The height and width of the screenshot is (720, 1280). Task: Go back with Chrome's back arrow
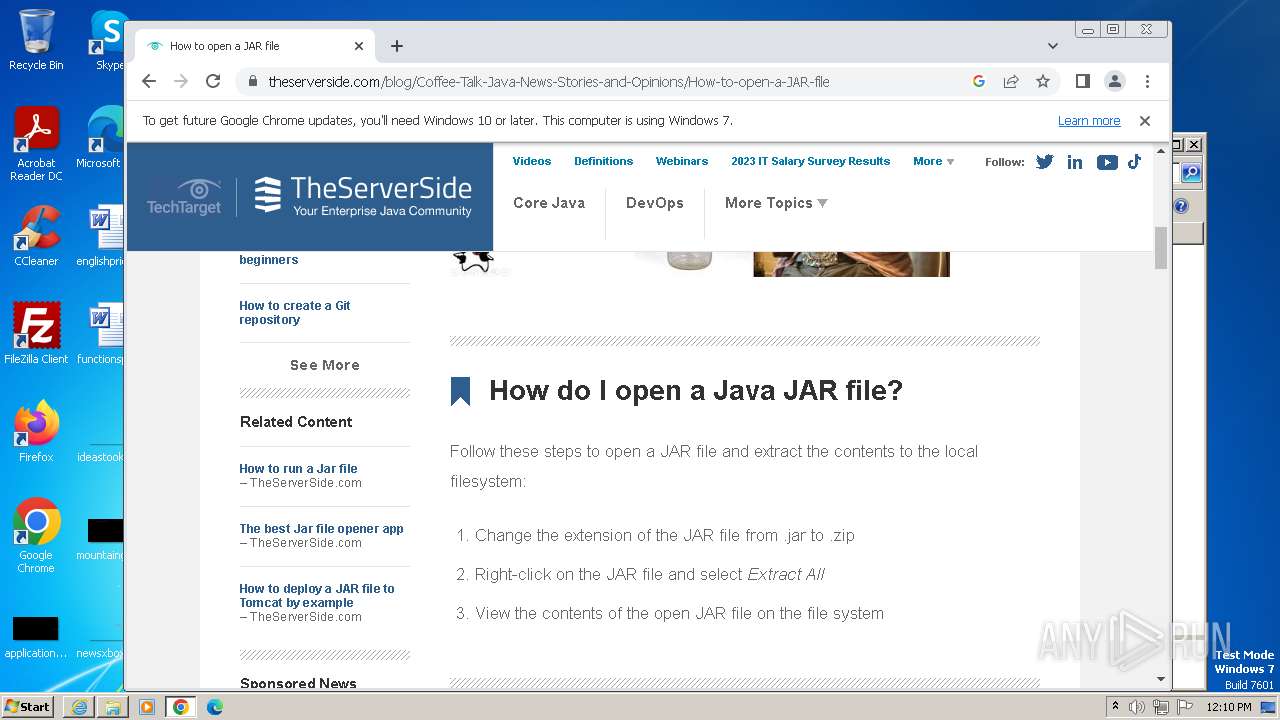click(x=149, y=81)
